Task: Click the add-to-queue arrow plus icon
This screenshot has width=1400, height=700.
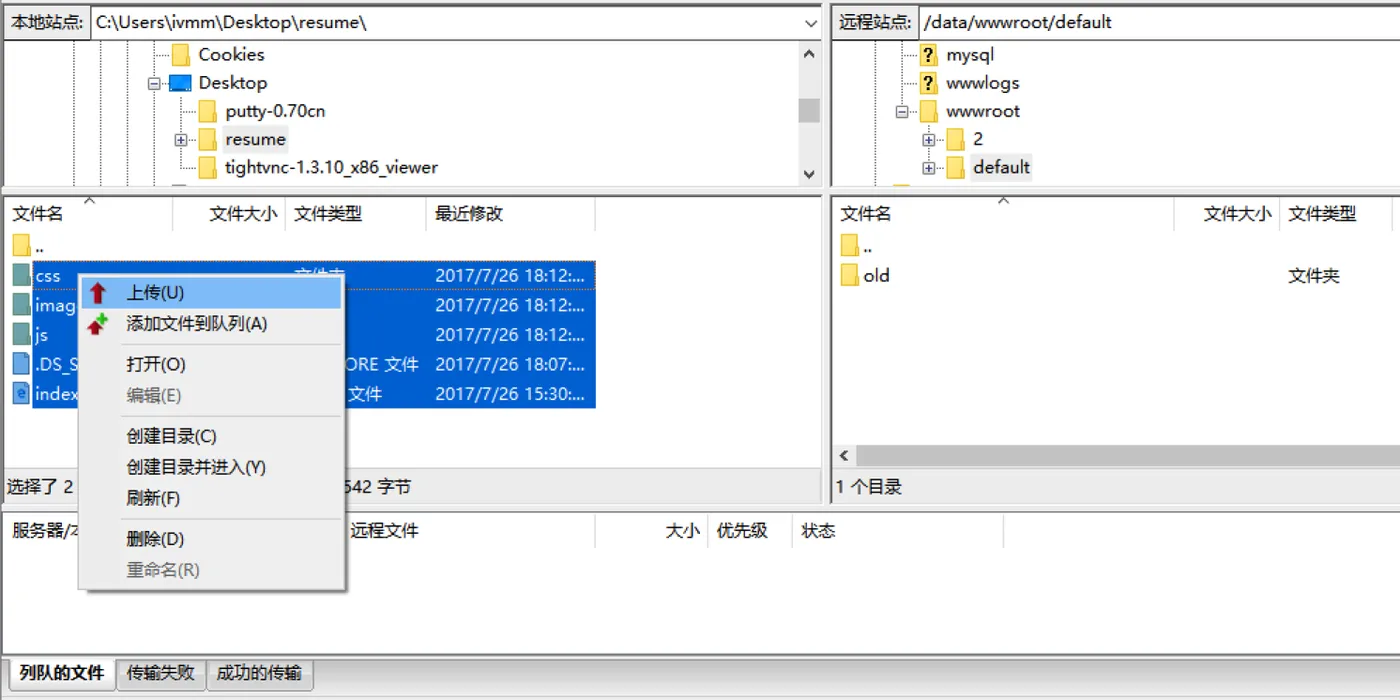Action: point(97,324)
